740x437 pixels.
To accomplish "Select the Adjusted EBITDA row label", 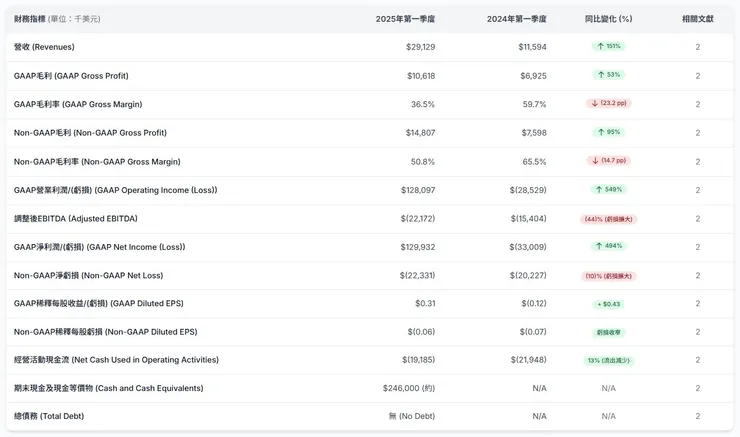I will point(76,218).
